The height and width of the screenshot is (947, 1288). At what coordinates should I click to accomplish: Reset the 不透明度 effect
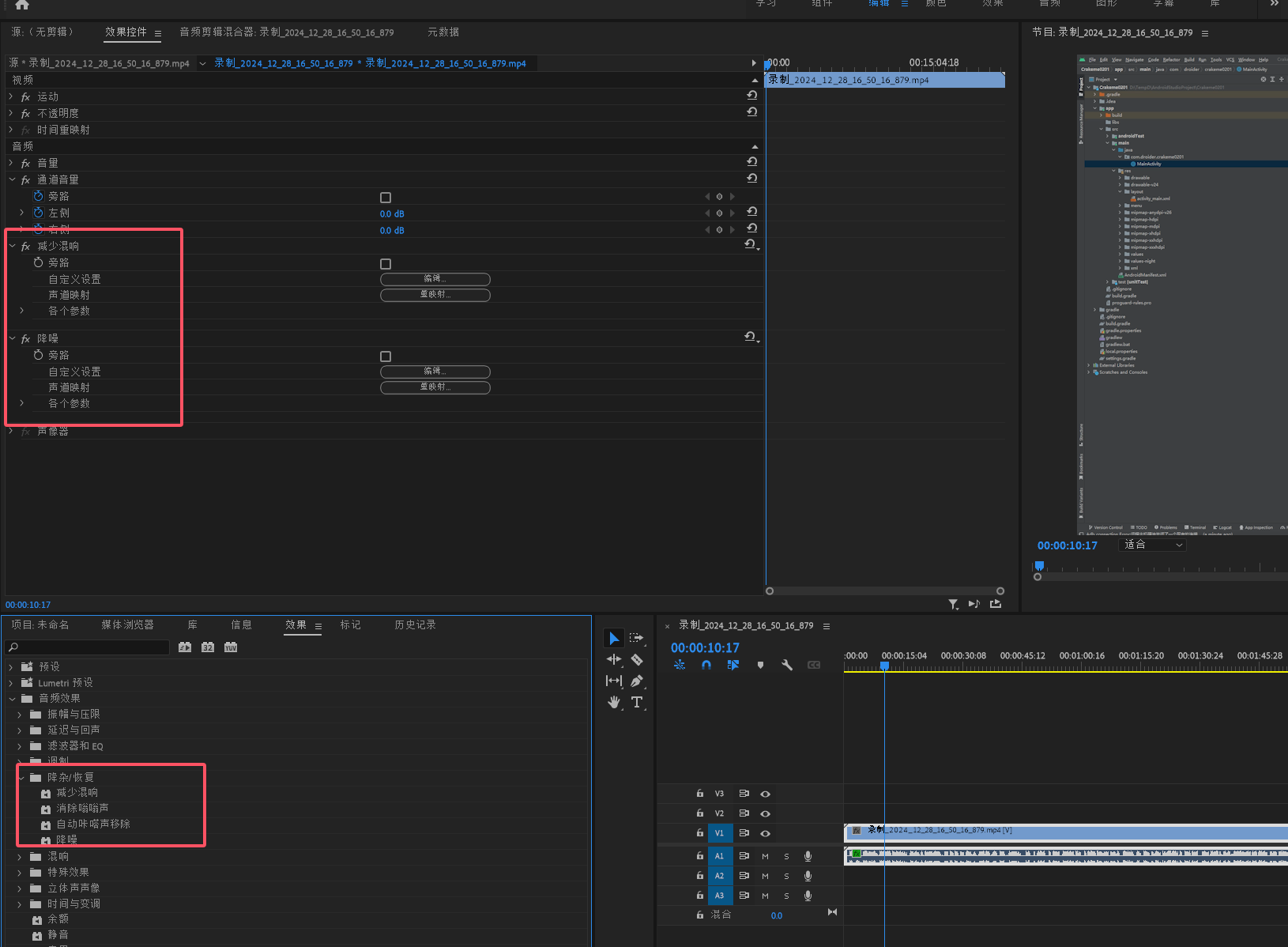(x=752, y=111)
